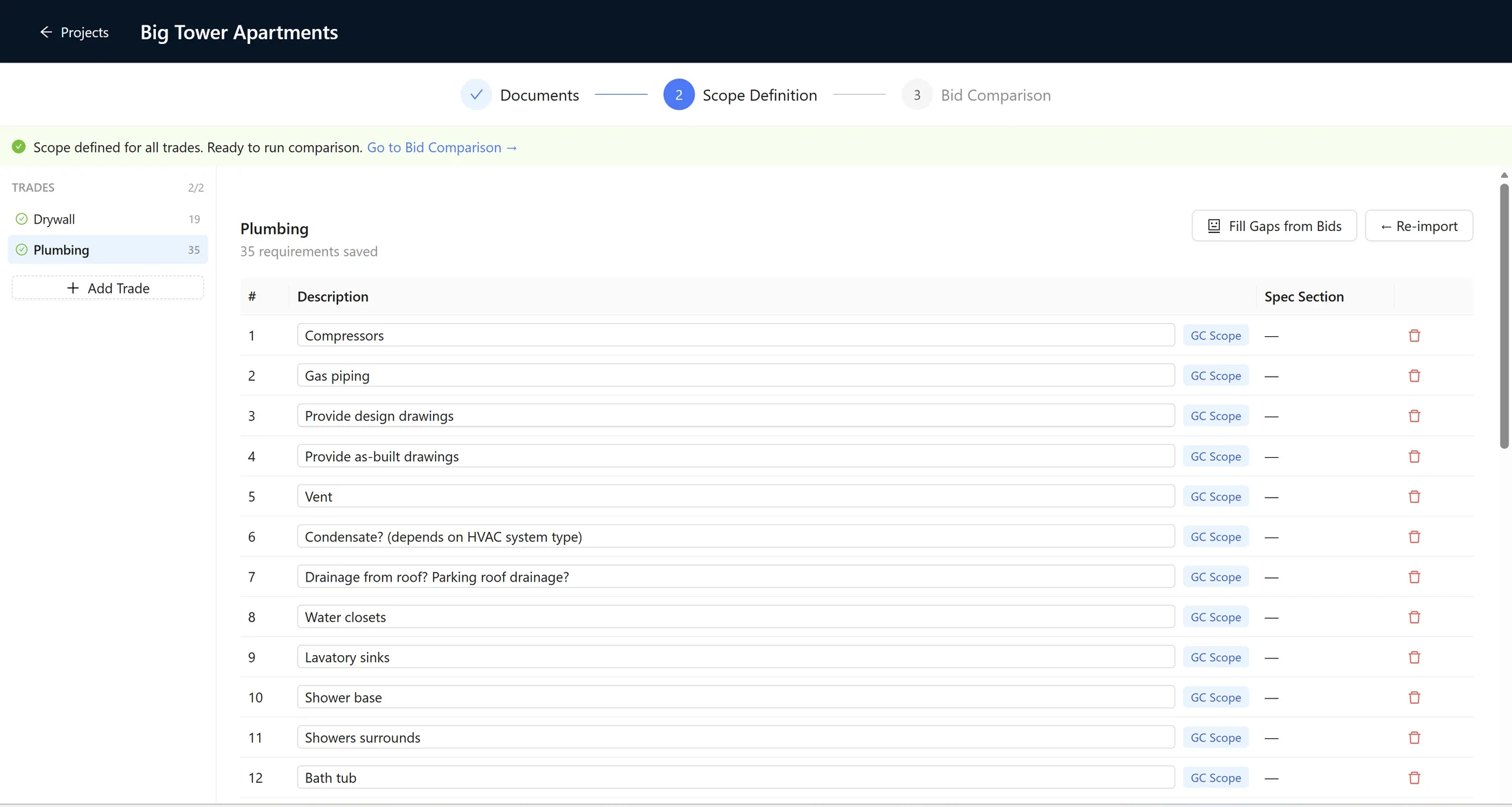This screenshot has height=807, width=1512.
Task: Click GC Scope tag on Water closets row
Action: (1216, 617)
